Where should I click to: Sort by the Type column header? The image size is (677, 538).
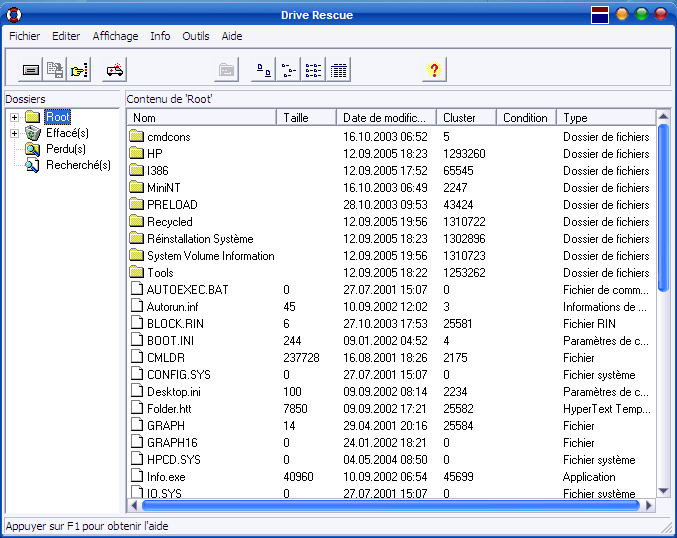[x=606, y=117]
